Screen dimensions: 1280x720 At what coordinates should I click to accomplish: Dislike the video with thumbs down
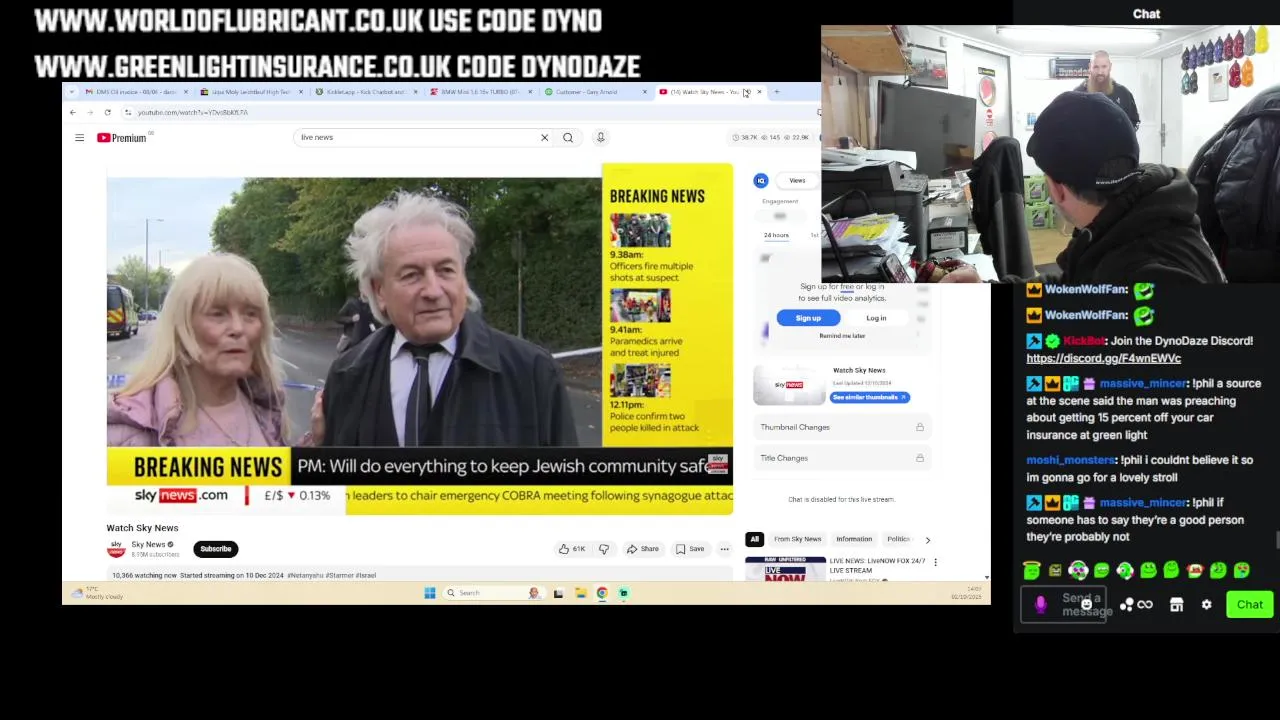click(x=603, y=549)
